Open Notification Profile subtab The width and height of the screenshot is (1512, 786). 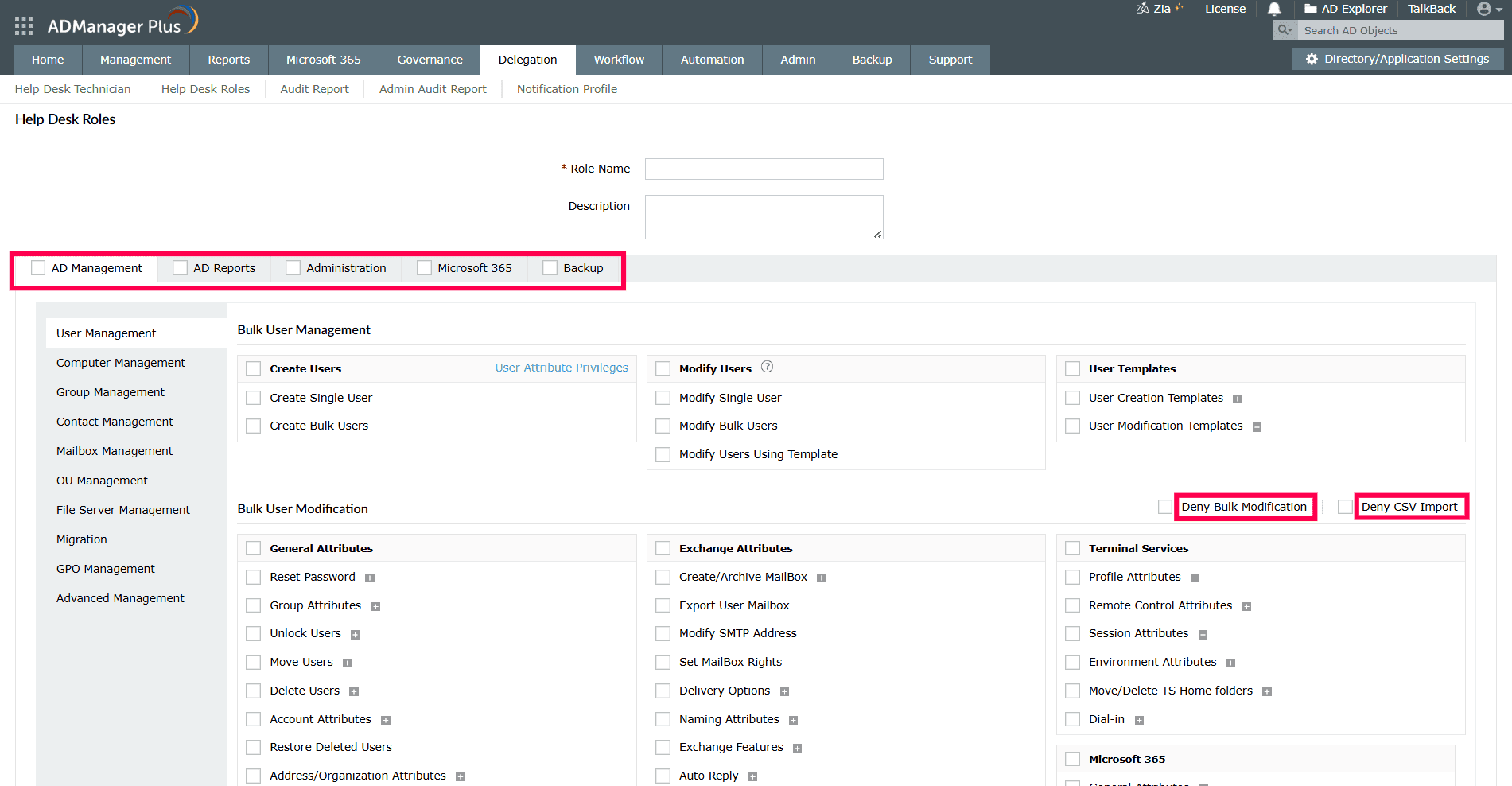(x=567, y=89)
